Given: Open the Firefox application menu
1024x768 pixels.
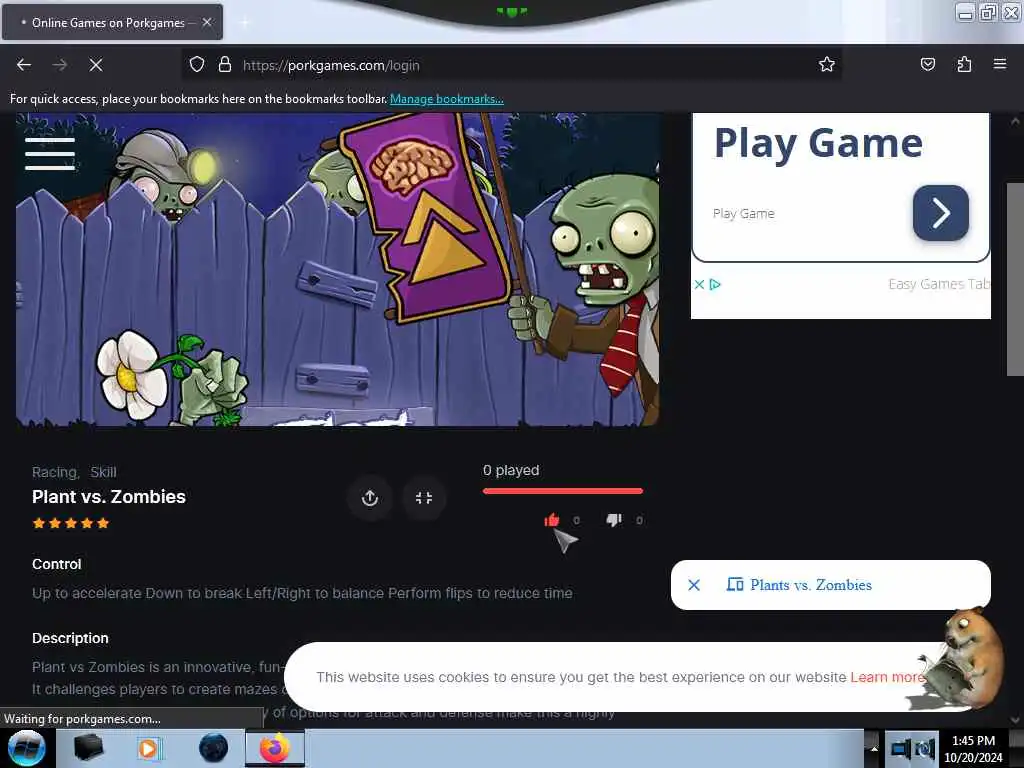Looking at the screenshot, I should pyautogui.click(x=1000, y=64).
